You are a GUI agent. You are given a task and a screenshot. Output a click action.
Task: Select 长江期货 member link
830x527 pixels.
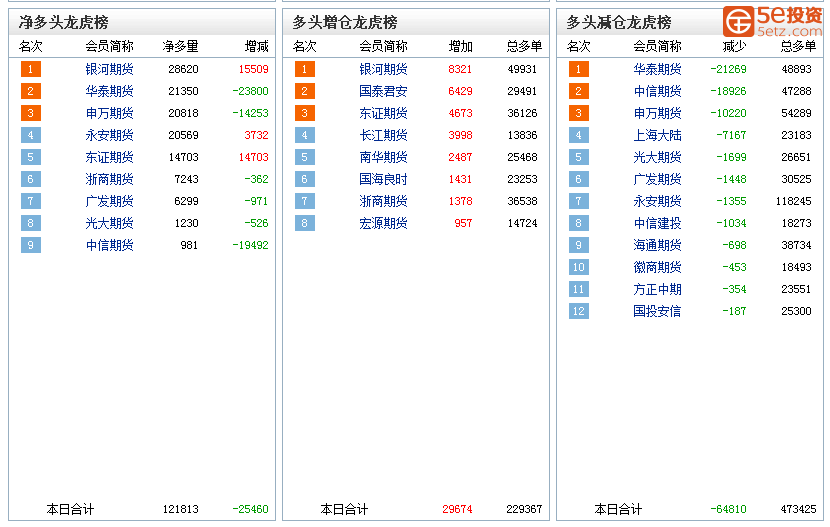(x=383, y=135)
